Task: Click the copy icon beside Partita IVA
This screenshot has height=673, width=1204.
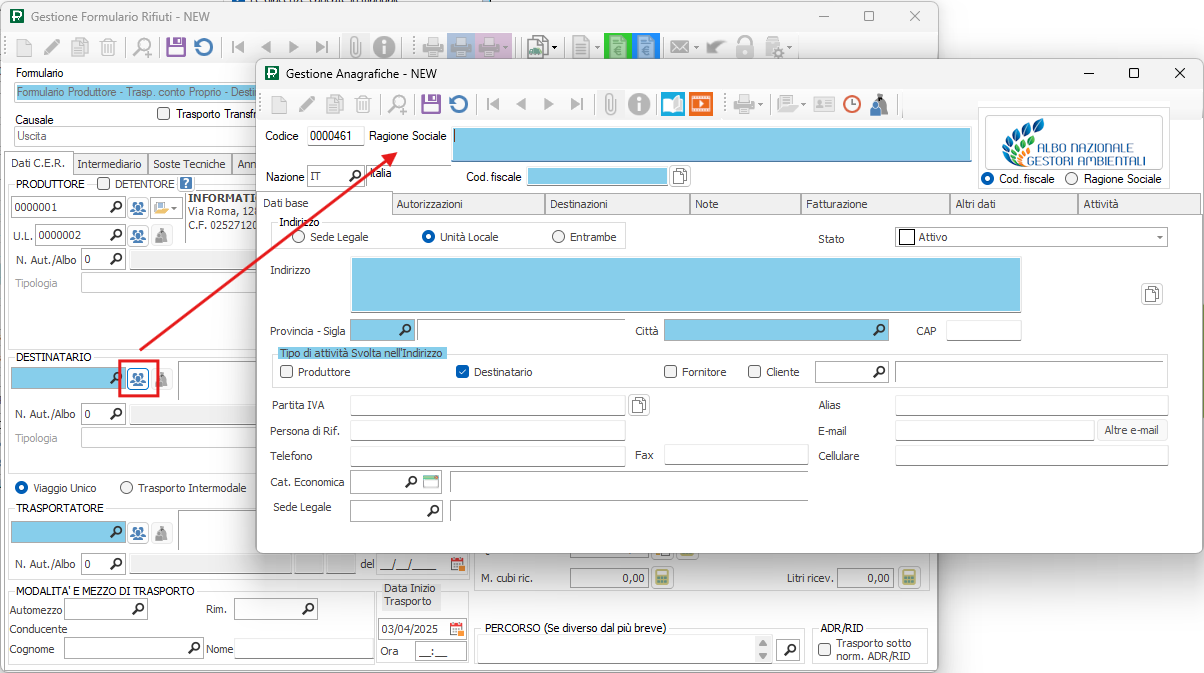Action: click(638, 405)
